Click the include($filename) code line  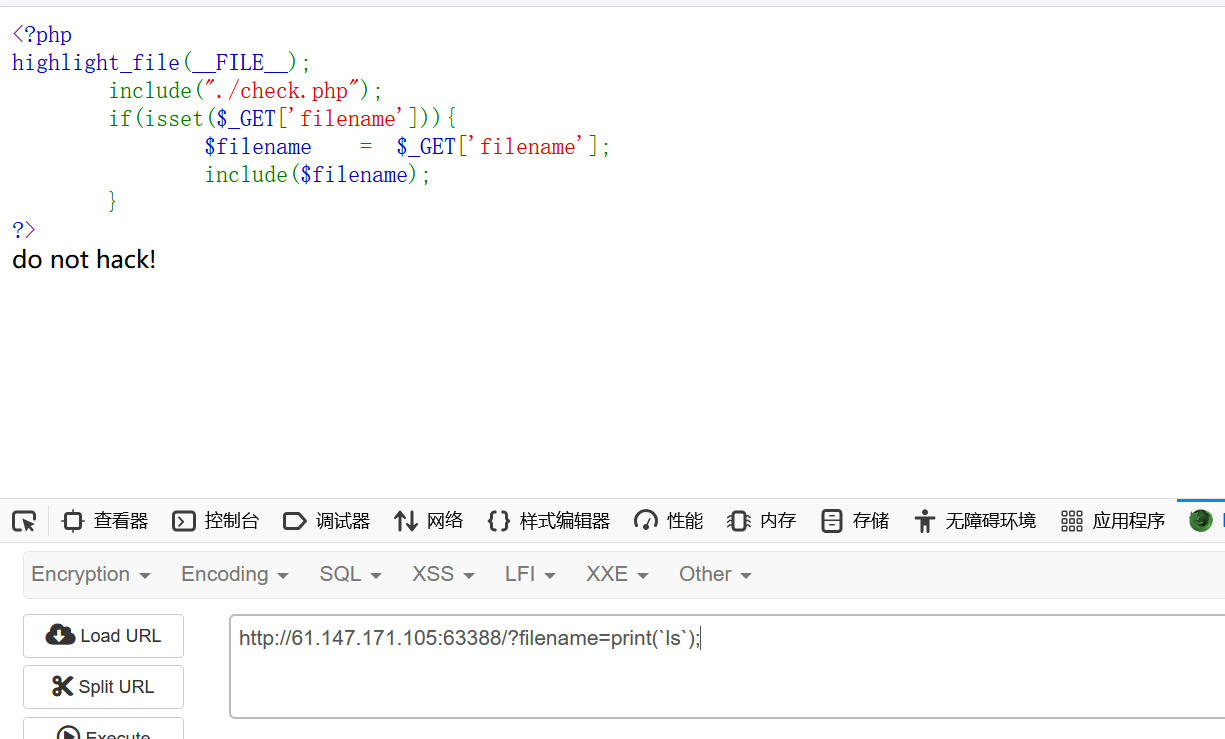tap(318, 175)
